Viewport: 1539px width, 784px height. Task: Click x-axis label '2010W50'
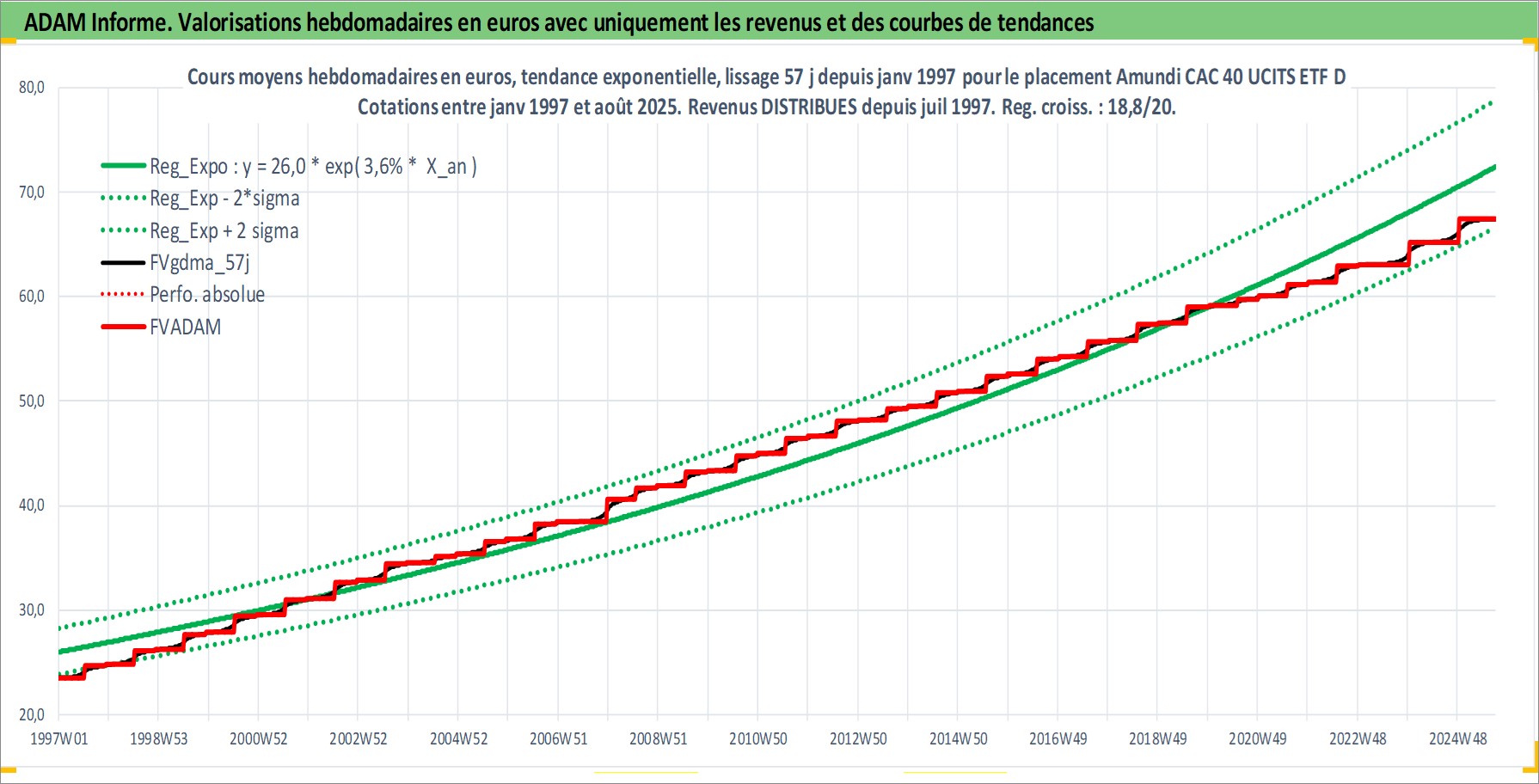coord(757,739)
